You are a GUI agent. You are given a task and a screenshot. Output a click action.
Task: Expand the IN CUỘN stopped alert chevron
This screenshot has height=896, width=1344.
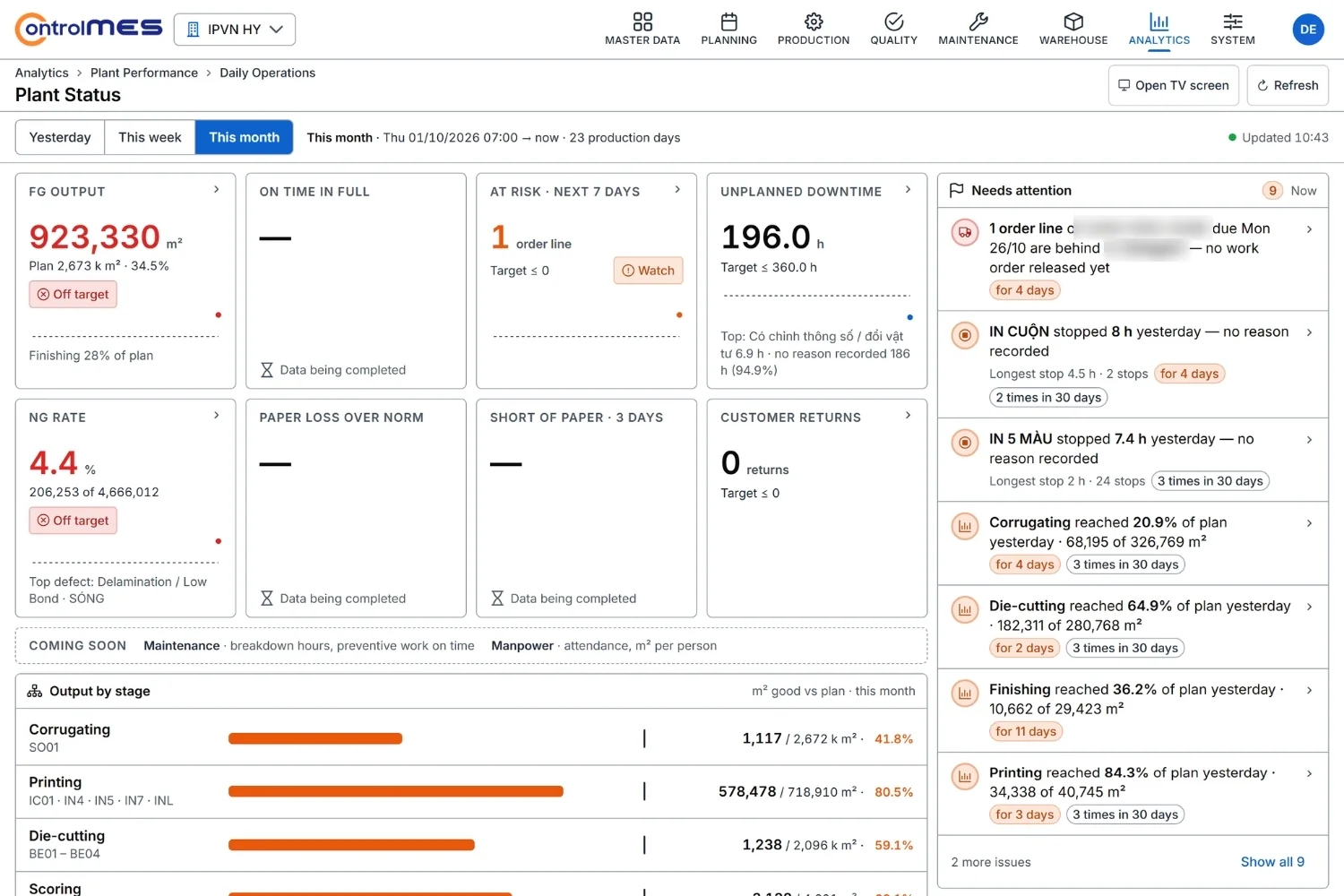click(x=1309, y=332)
